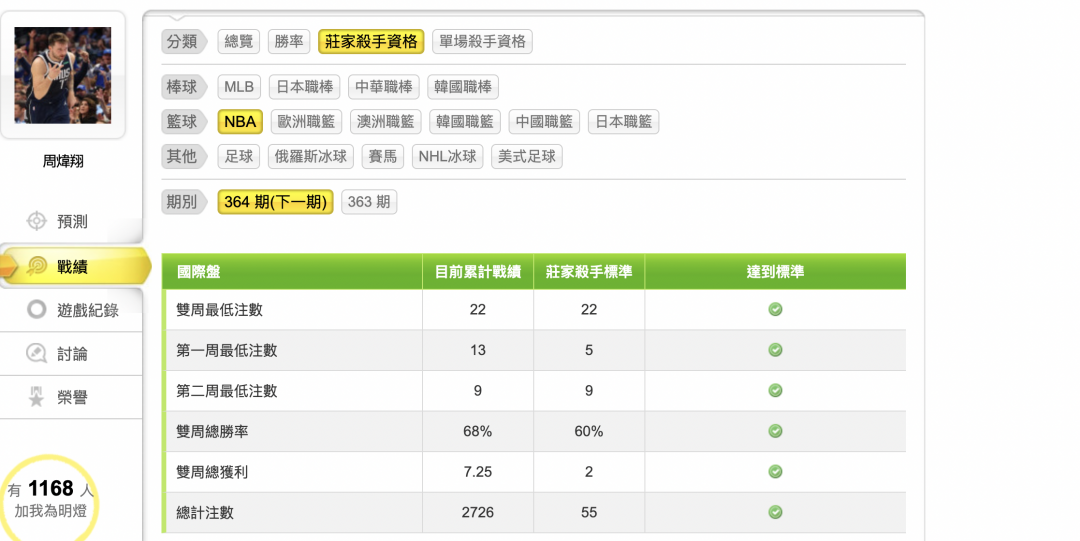The image size is (1080, 541).
Task: Choose the NBA league filter
Action: click(x=240, y=122)
